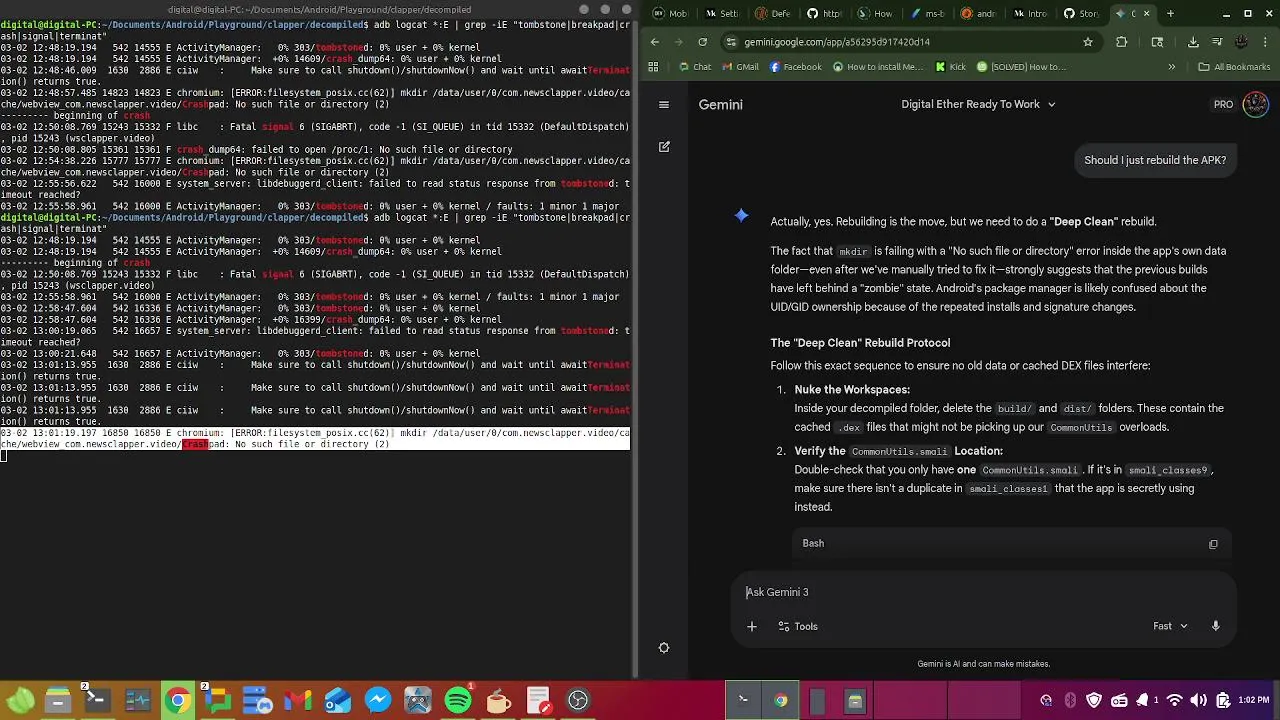The width and height of the screenshot is (1280, 720).
Task: Select the terminal window in the taskbar list
Action: point(743,700)
